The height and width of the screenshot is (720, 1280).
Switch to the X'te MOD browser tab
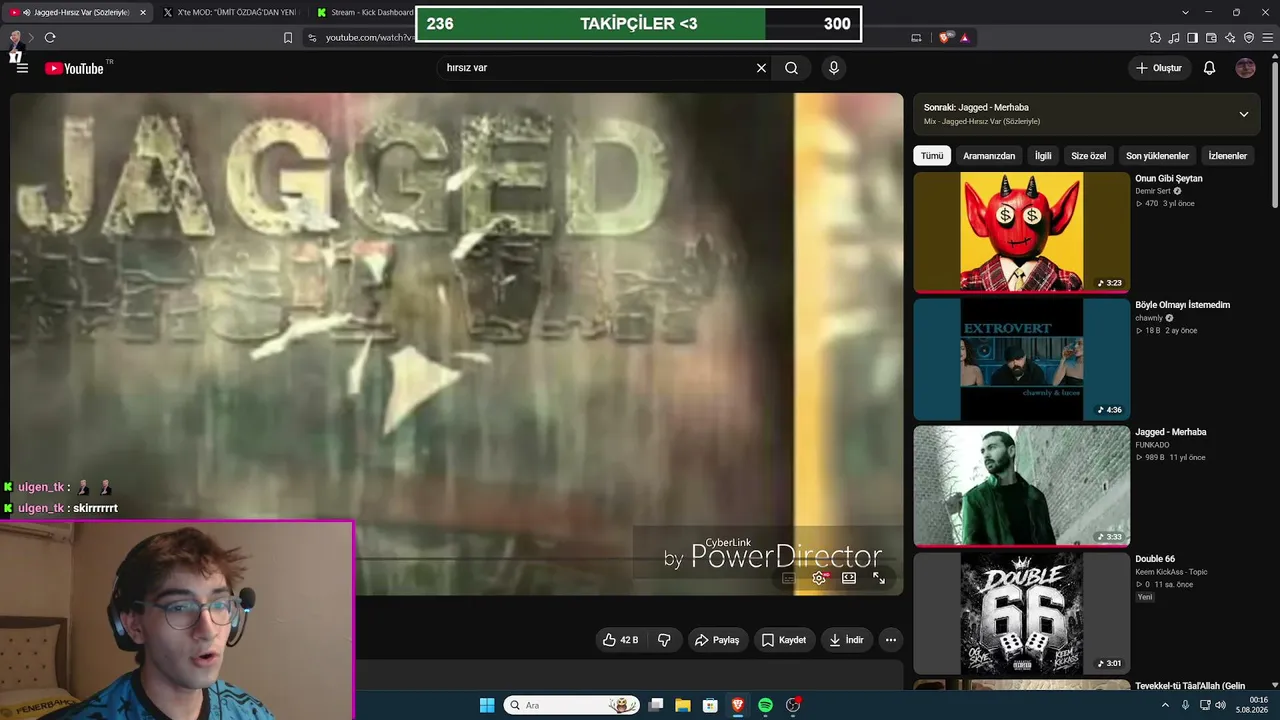point(233,12)
